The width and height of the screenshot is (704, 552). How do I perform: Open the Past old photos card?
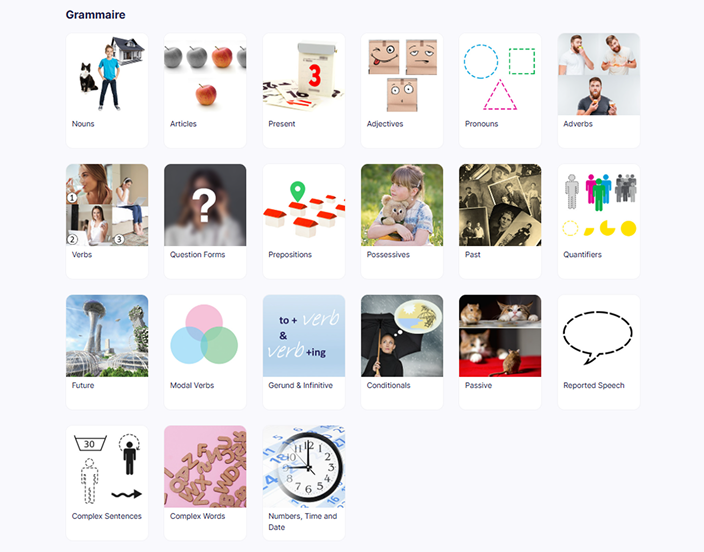coord(500,221)
